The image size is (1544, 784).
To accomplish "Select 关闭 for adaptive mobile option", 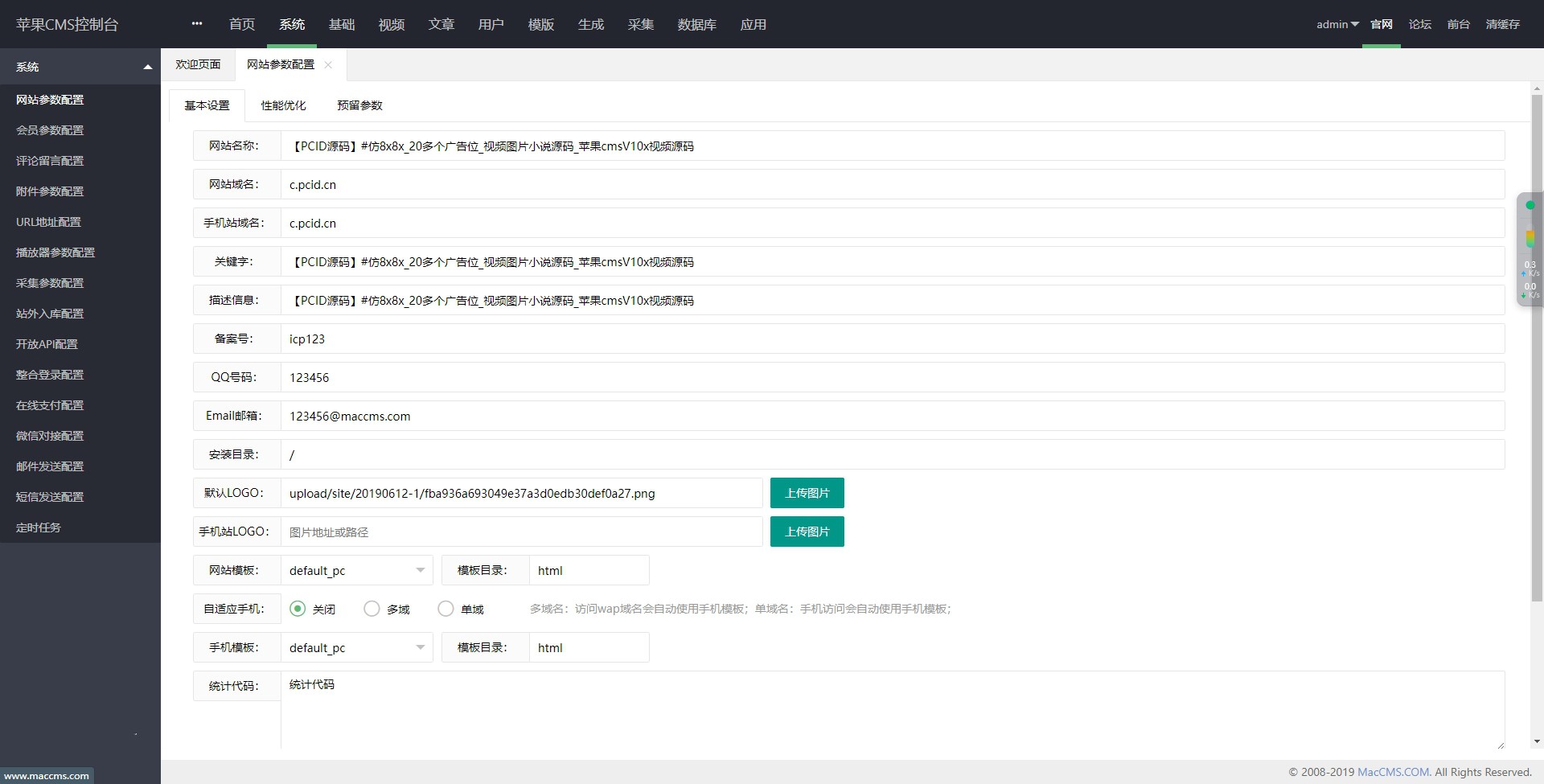I will point(298,609).
